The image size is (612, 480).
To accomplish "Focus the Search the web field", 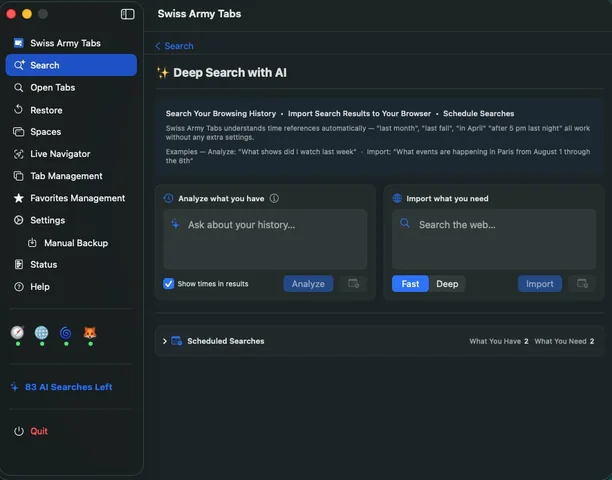I will click(x=494, y=239).
